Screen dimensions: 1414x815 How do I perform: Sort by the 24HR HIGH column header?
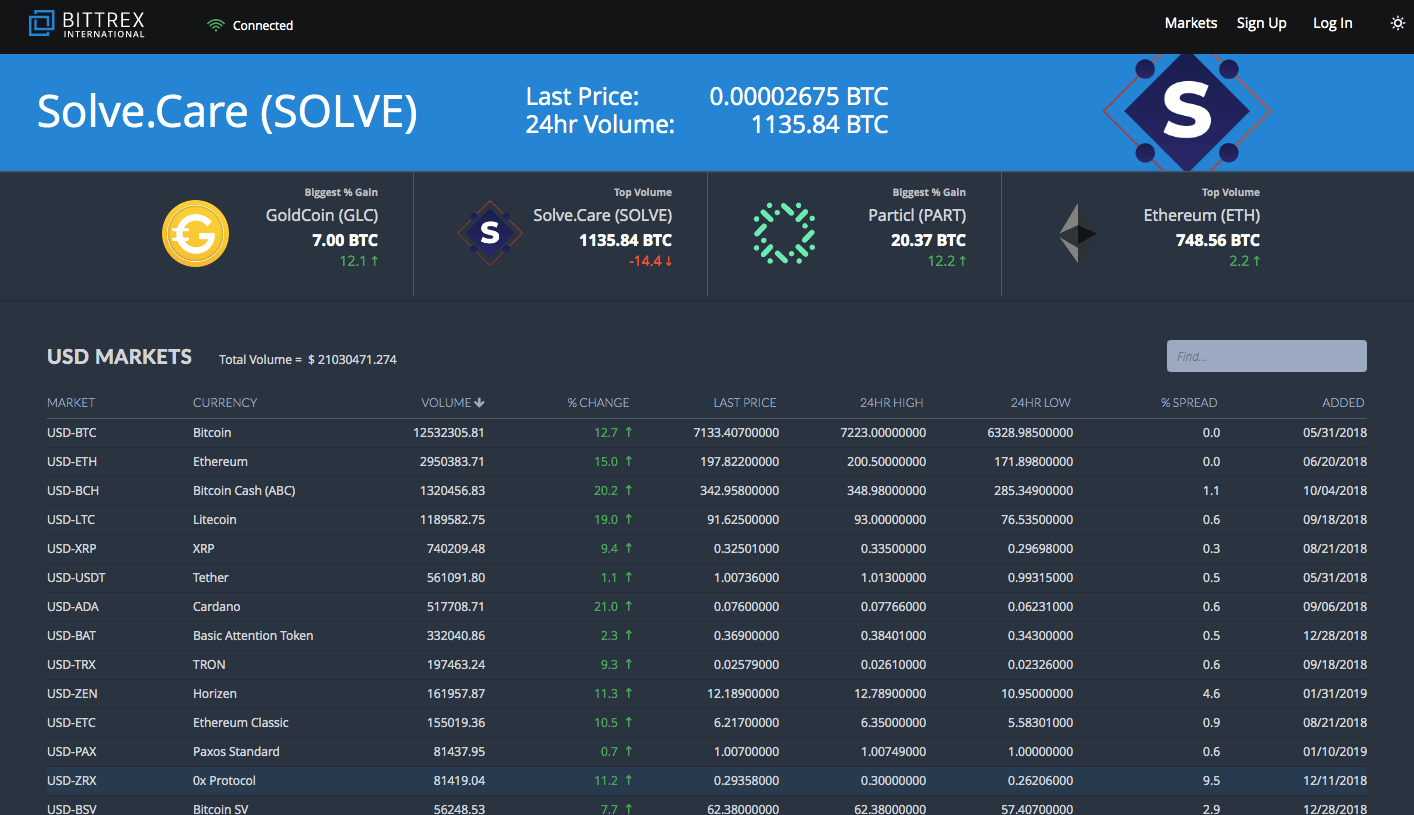click(892, 402)
